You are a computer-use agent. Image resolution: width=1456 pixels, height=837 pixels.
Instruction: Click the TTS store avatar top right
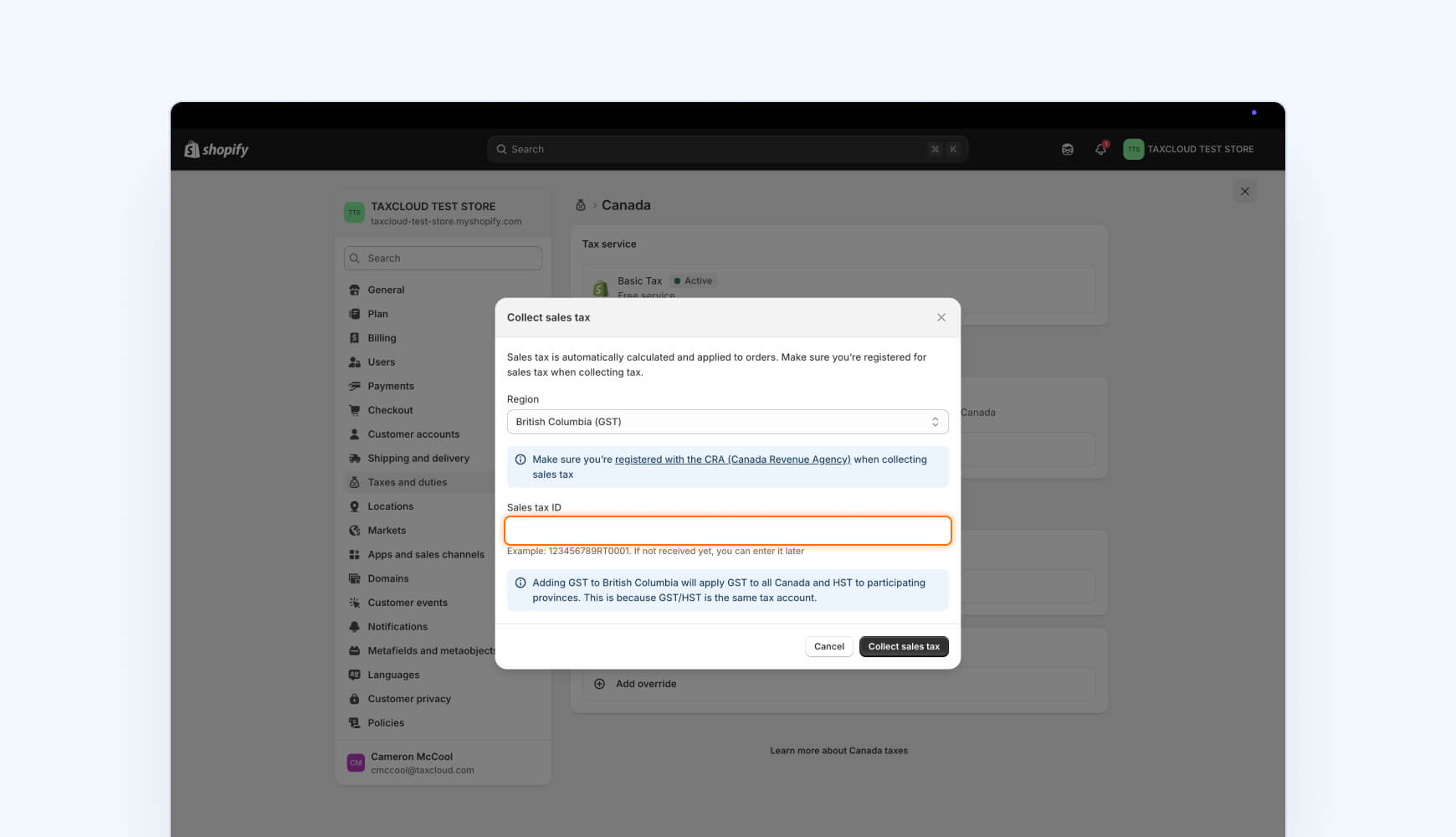1134,149
